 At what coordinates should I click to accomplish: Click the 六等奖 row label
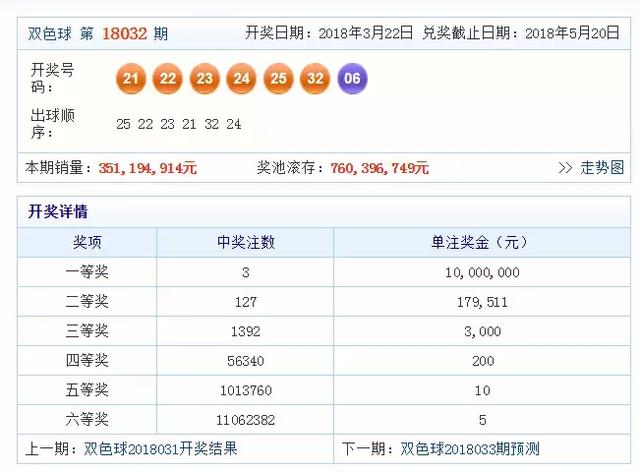[x=87, y=420]
